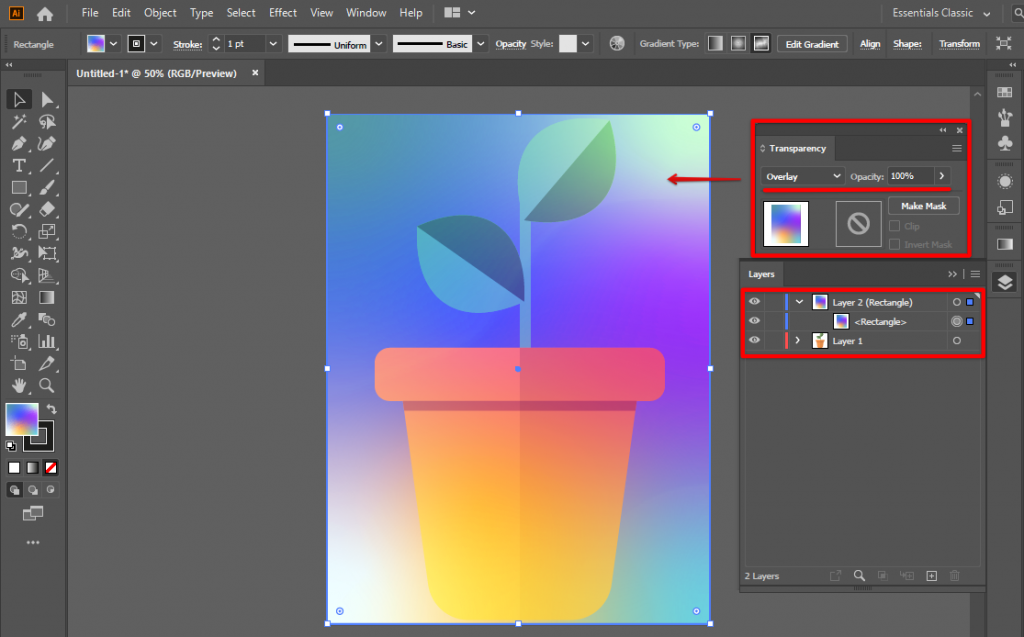Expand Layer 1 in the Layers panel

click(x=797, y=340)
